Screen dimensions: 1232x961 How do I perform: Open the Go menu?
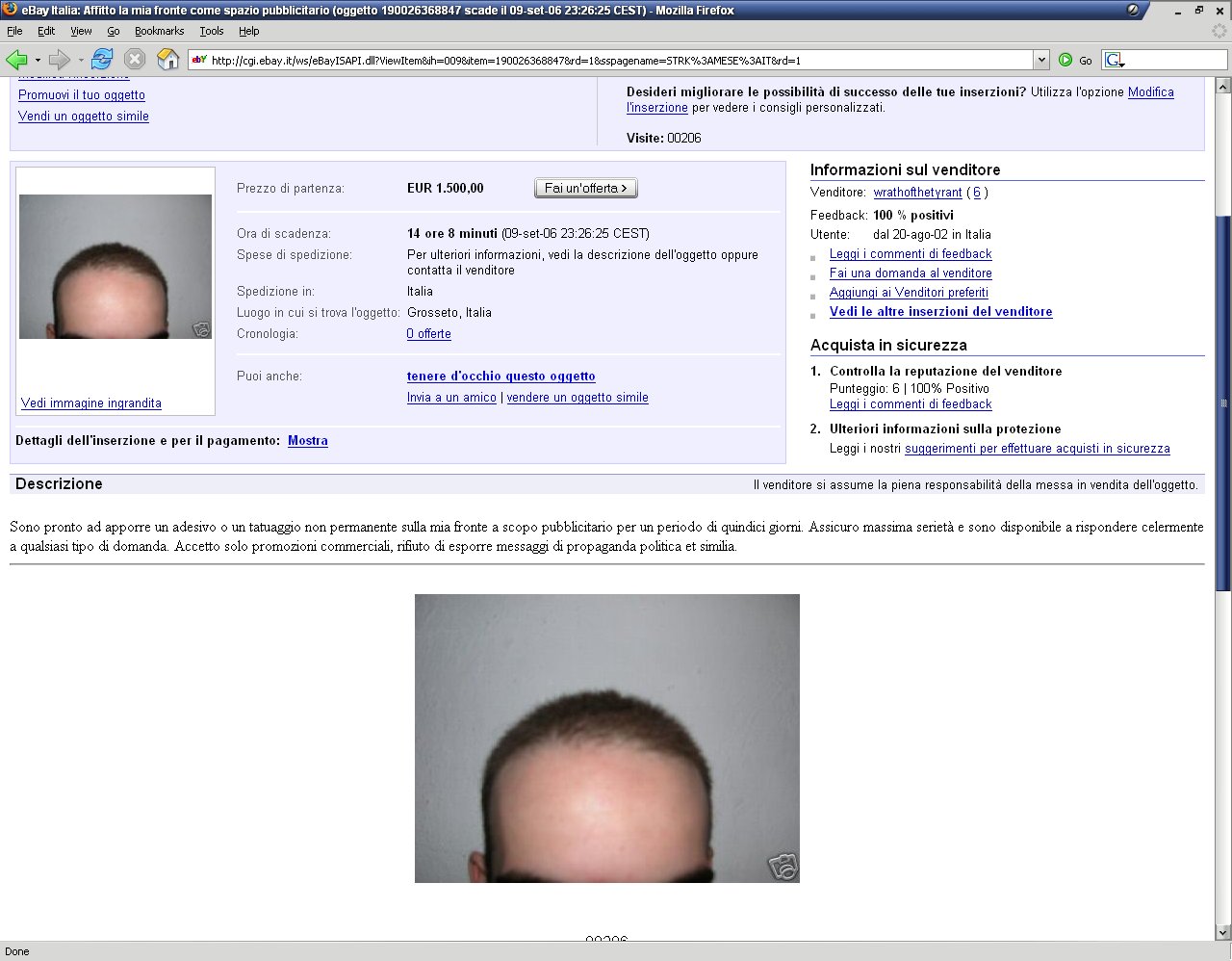tap(114, 31)
